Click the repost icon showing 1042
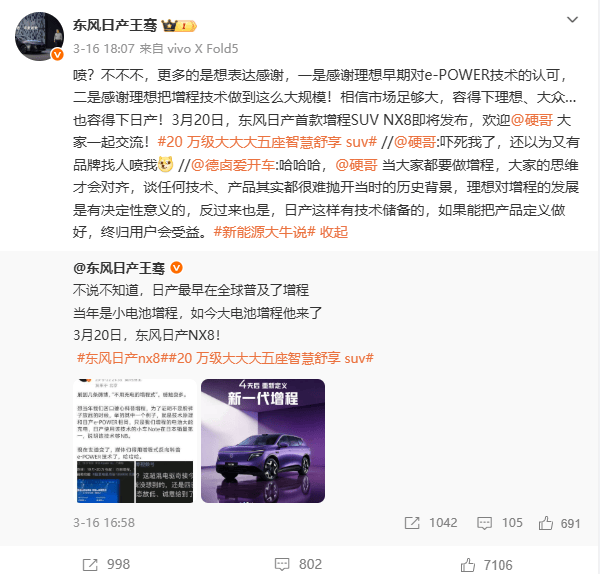This screenshot has height=574, width=600. point(431,523)
